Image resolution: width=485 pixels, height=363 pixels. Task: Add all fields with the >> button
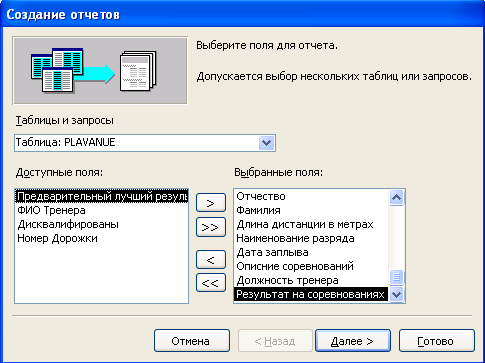(211, 227)
